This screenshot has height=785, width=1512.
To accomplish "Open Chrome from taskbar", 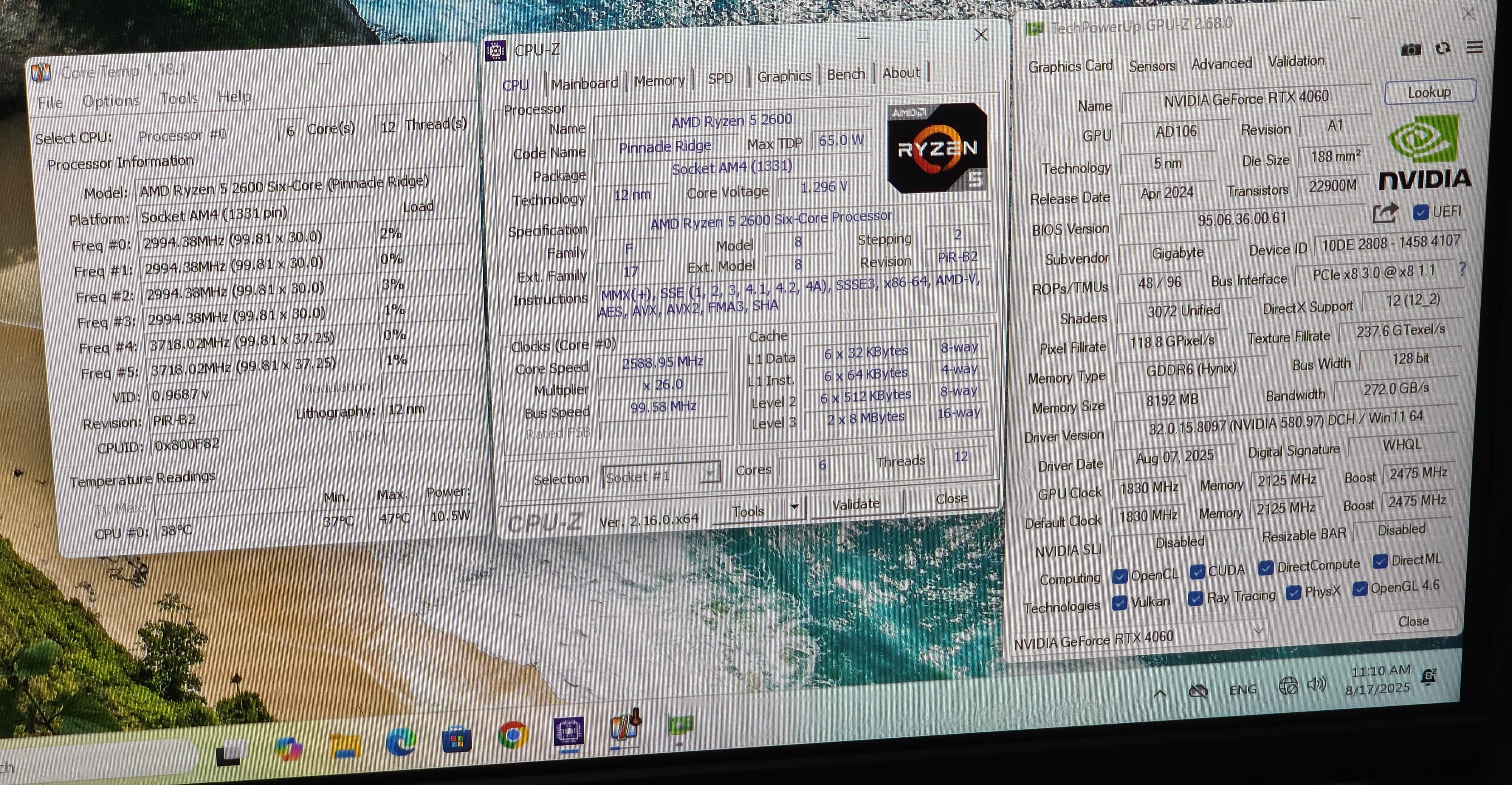I will click(x=513, y=734).
